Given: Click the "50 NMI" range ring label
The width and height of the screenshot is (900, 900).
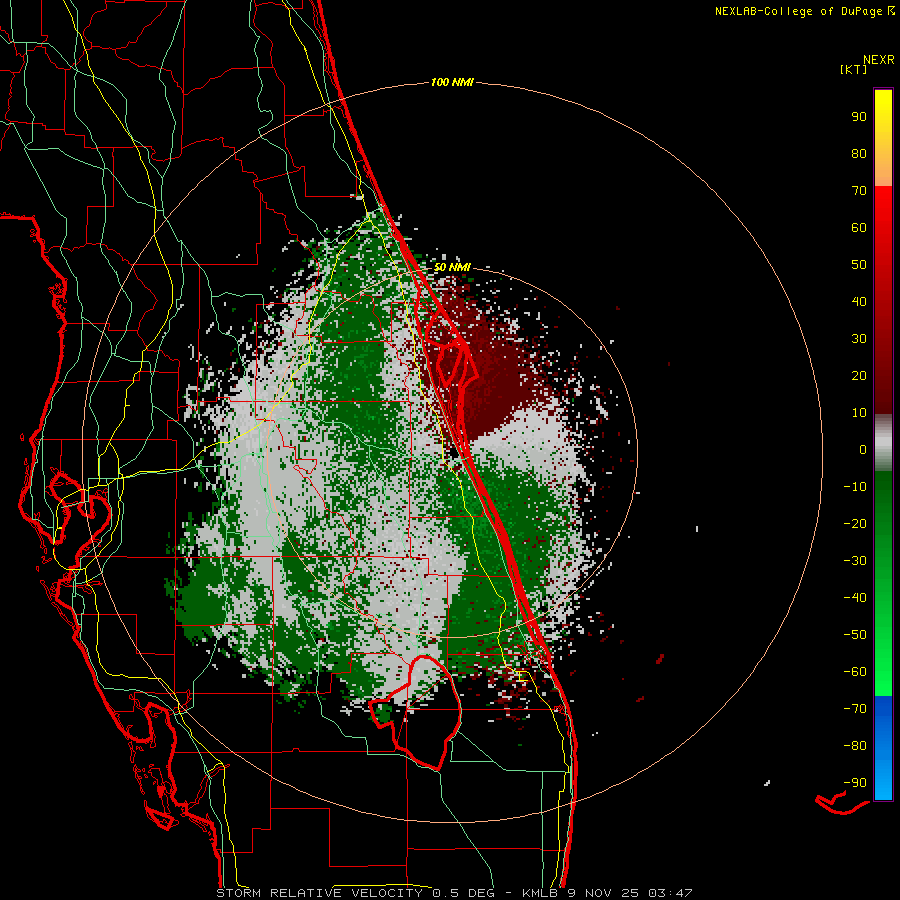Looking at the screenshot, I should point(452,267).
